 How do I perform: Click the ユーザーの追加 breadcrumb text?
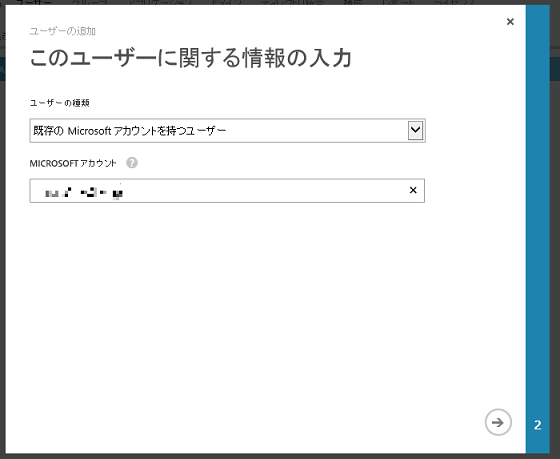tap(62, 31)
